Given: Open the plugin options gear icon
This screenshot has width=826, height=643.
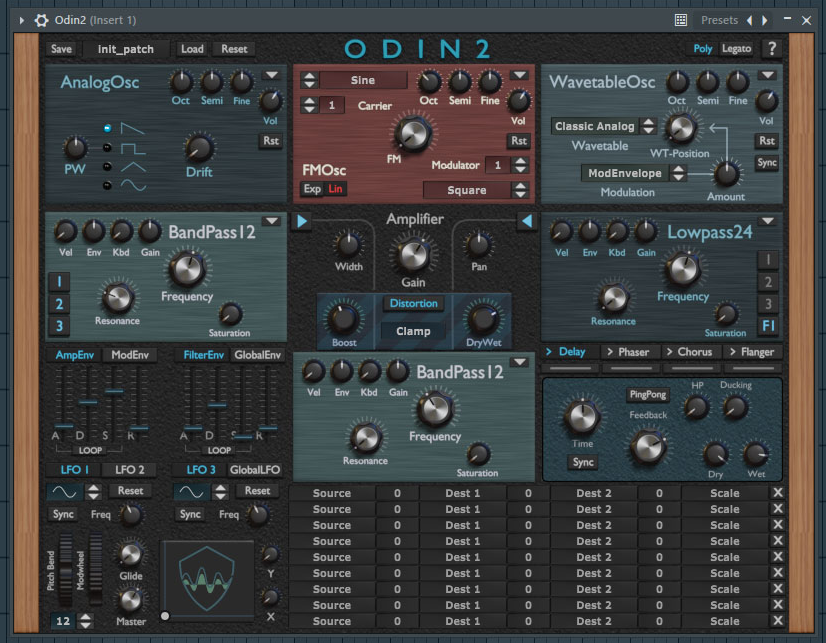Looking at the screenshot, I should pos(41,20).
